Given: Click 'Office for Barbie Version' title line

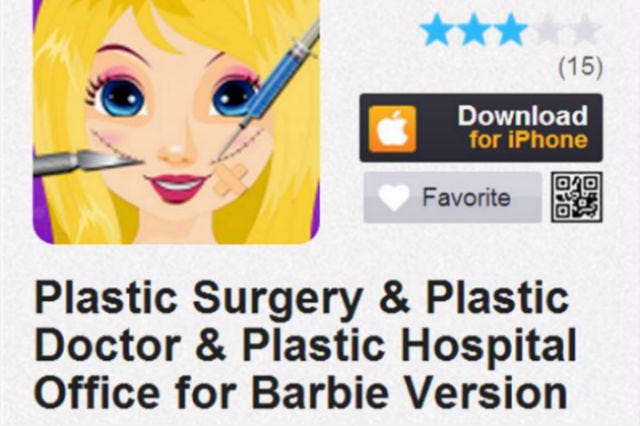Looking at the screenshot, I should click(301, 392).
